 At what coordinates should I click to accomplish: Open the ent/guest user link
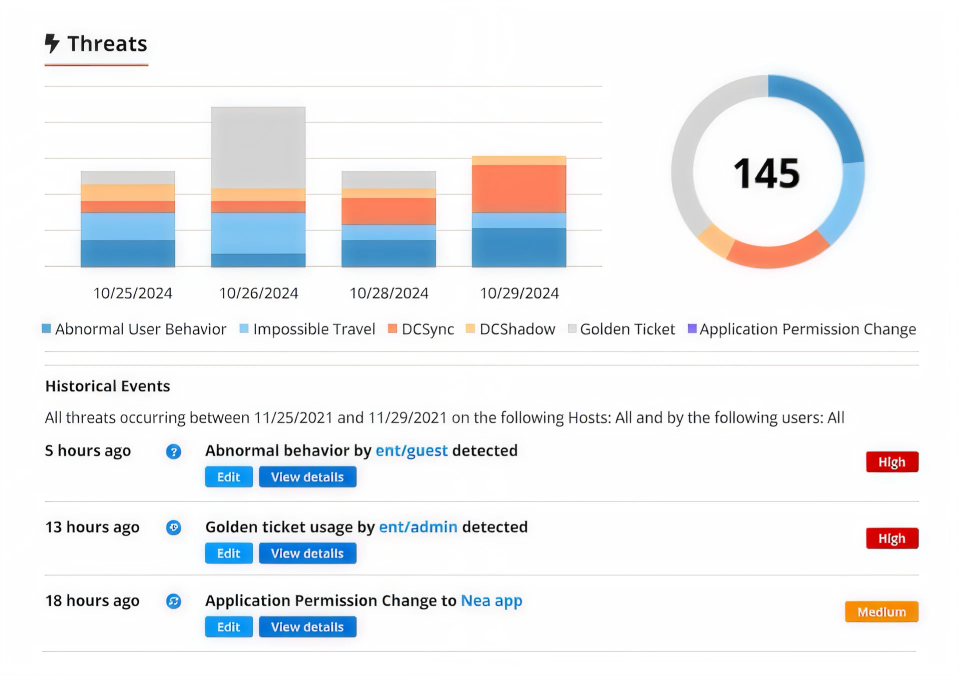[x=414, y=451]
